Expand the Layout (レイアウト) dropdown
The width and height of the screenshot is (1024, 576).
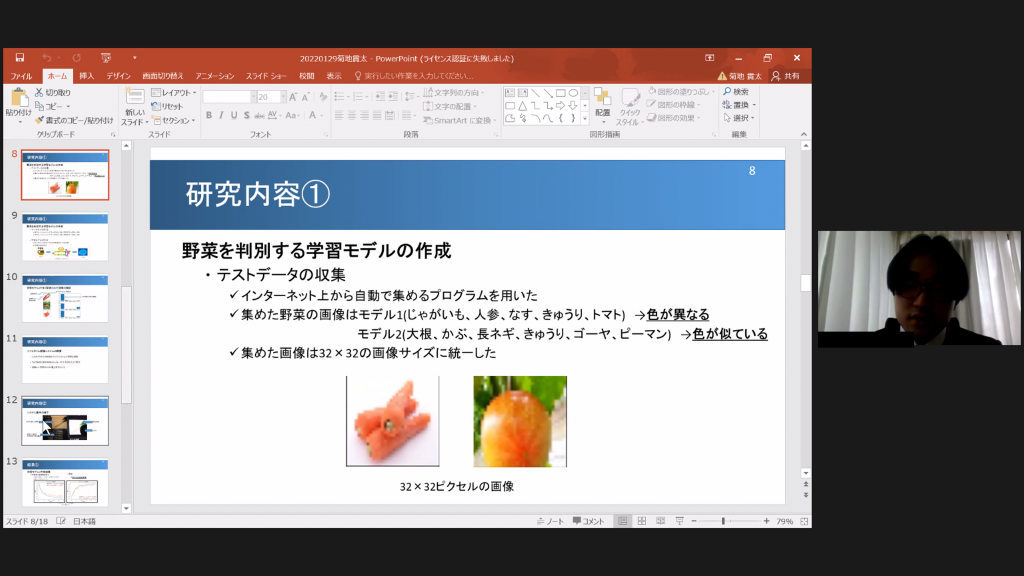click(171, 92)
